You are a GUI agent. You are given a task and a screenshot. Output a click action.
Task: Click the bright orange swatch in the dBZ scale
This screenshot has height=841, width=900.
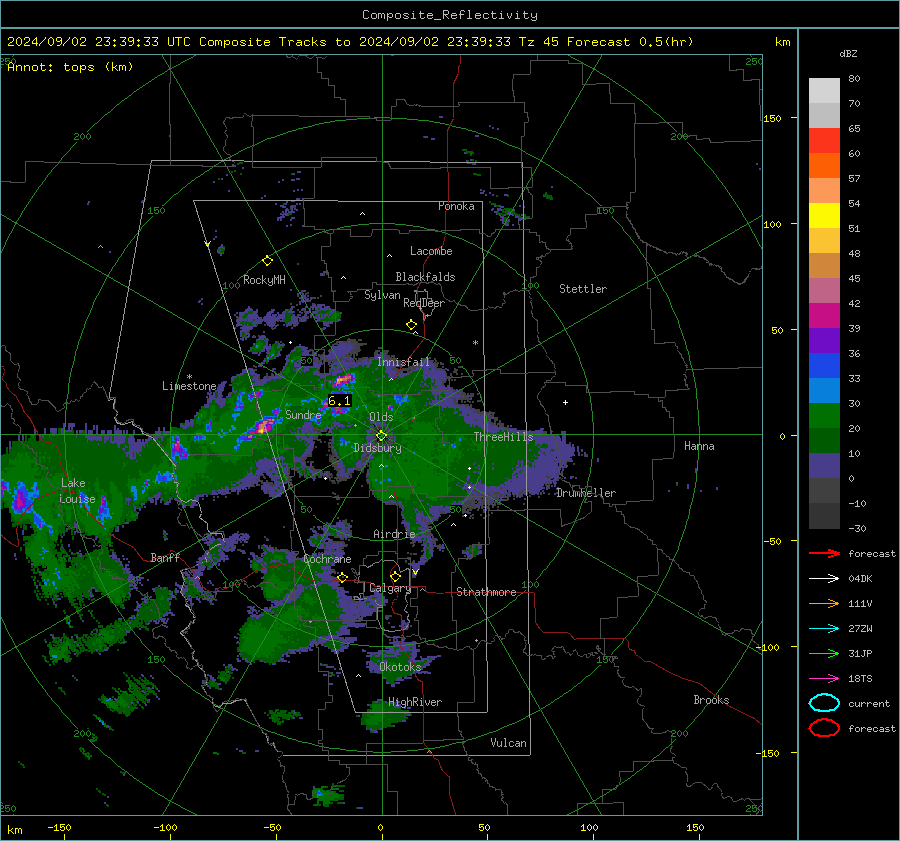pos(824,165)
